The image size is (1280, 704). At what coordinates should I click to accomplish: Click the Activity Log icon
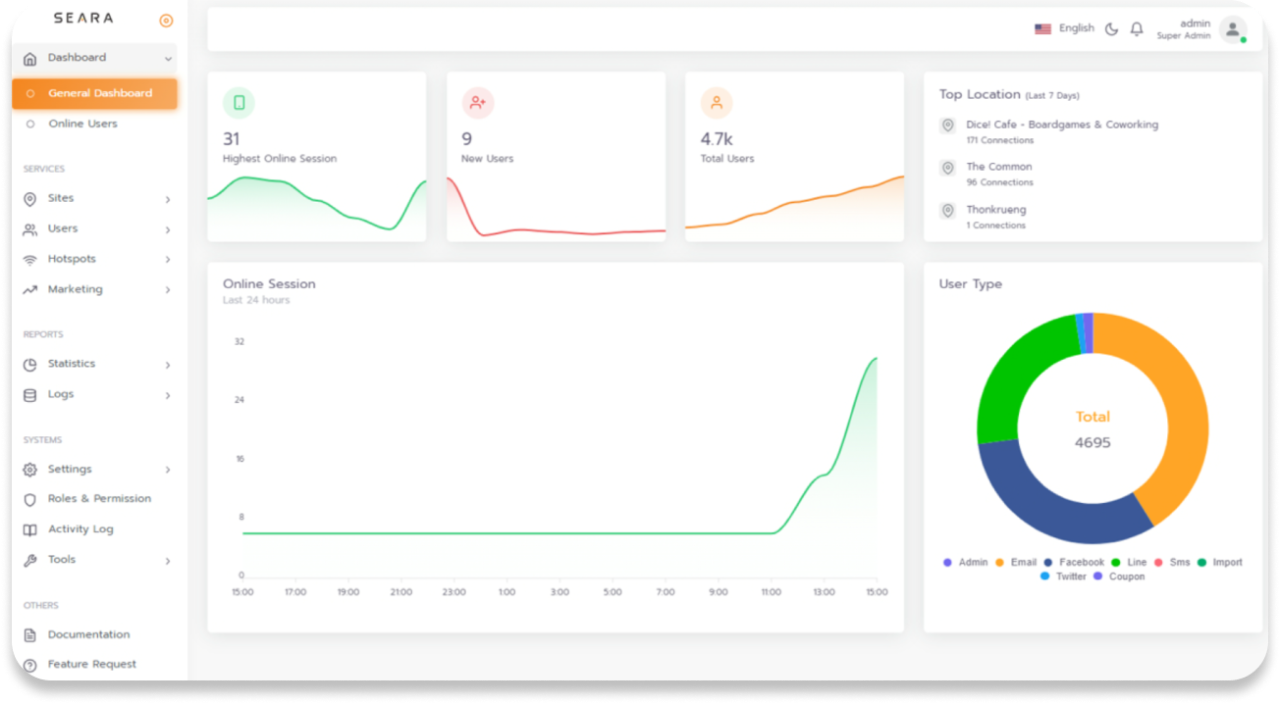31,529
